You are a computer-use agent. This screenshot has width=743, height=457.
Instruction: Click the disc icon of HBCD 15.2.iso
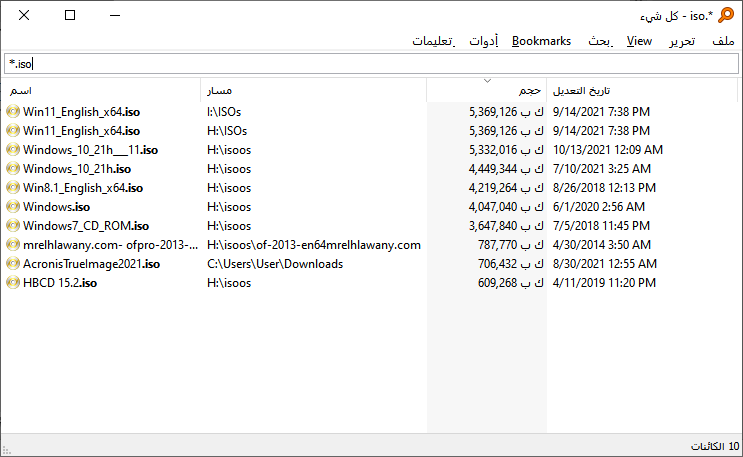point(13,283)
